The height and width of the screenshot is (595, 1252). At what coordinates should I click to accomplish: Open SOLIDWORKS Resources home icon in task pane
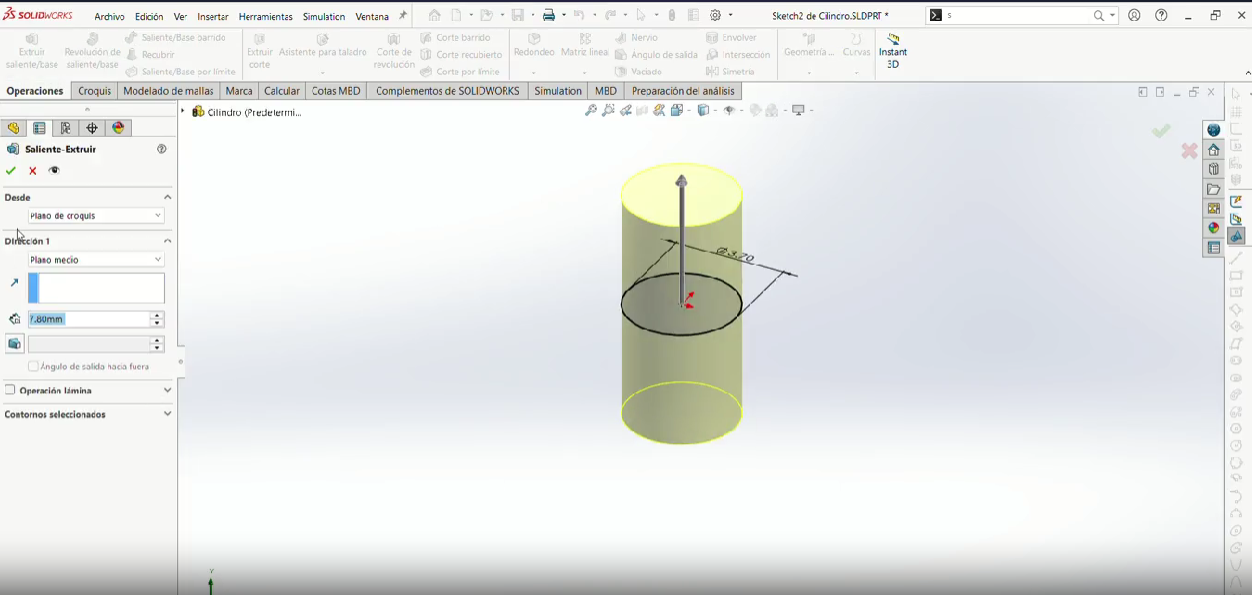[x=1214, y=150]
